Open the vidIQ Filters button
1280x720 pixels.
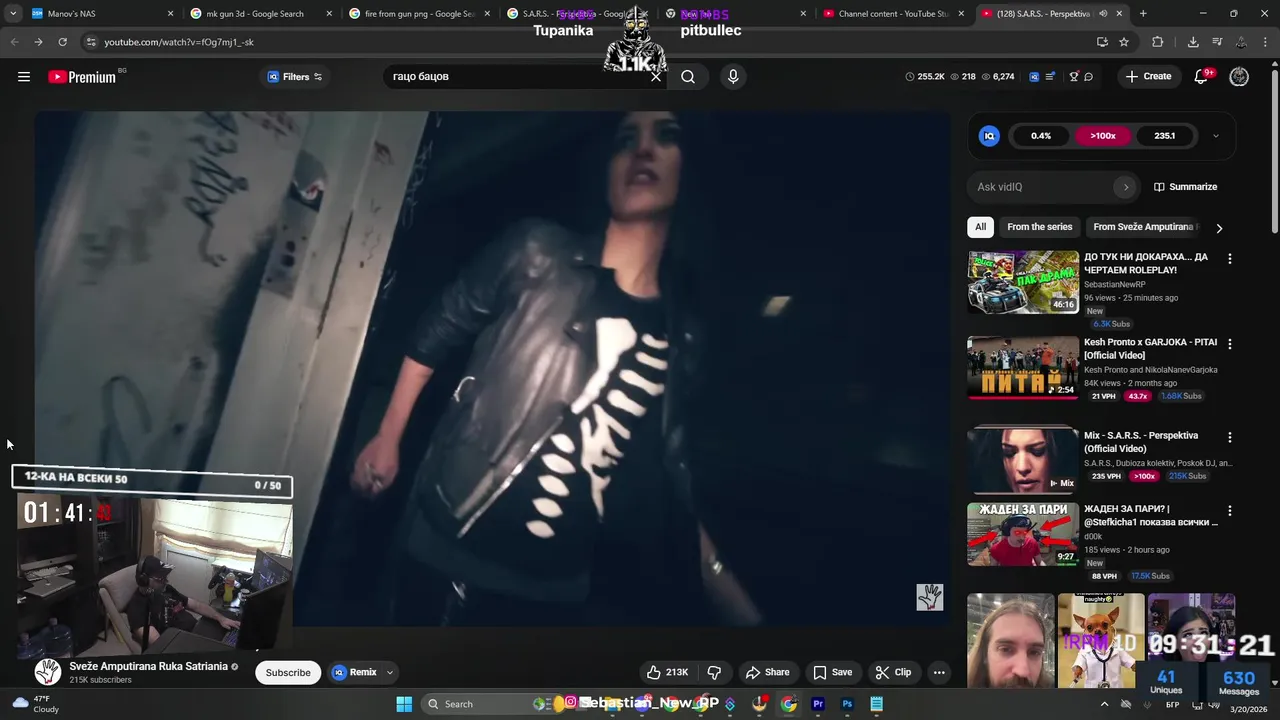pyautogui.click(x=294, y=77)
